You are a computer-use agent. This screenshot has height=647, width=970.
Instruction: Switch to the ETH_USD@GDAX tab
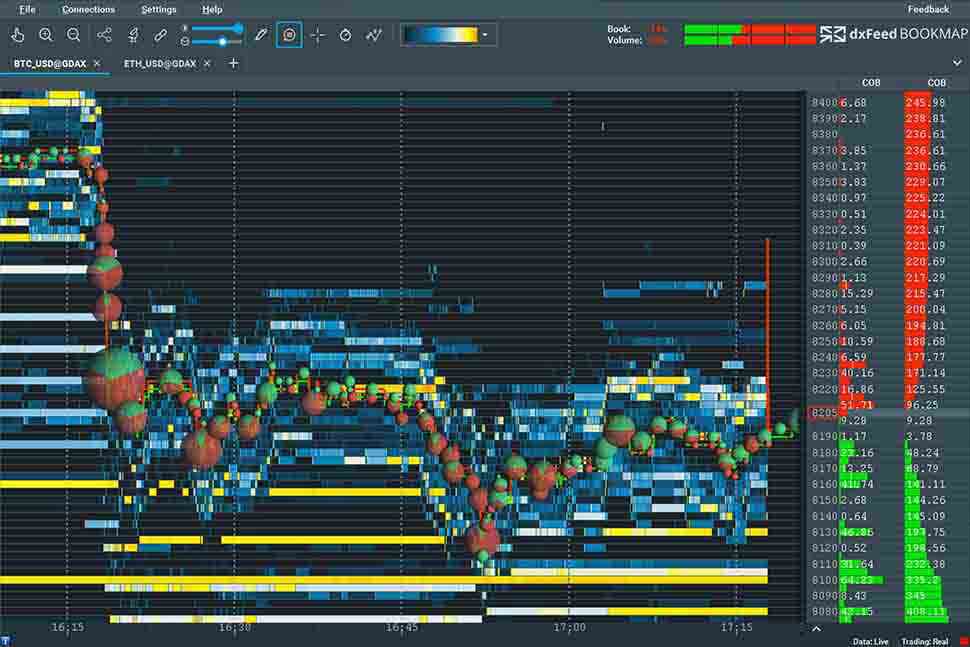point(159,63)
